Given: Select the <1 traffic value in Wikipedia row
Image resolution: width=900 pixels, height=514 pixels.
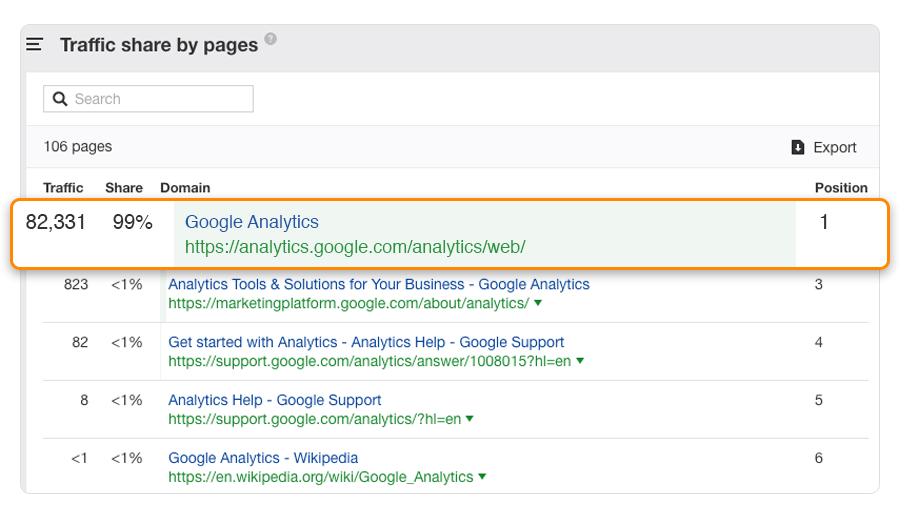Looking at the screenshot, I should coord(79,458).
